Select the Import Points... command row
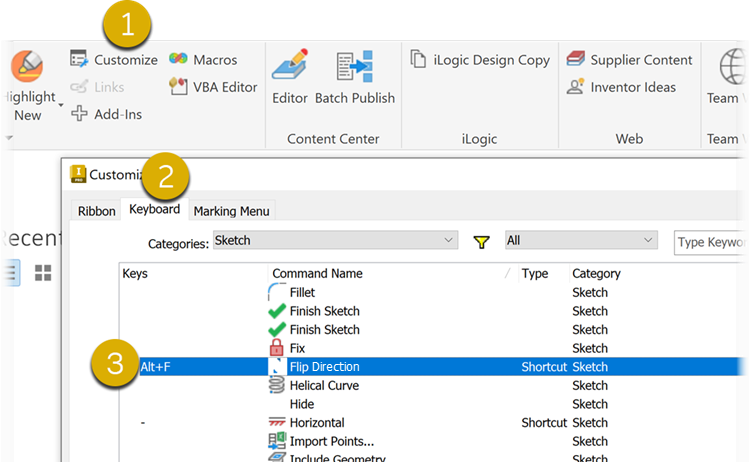Image resolution: width=750 pixels, height=462 pixels. (x=433, y=441)
